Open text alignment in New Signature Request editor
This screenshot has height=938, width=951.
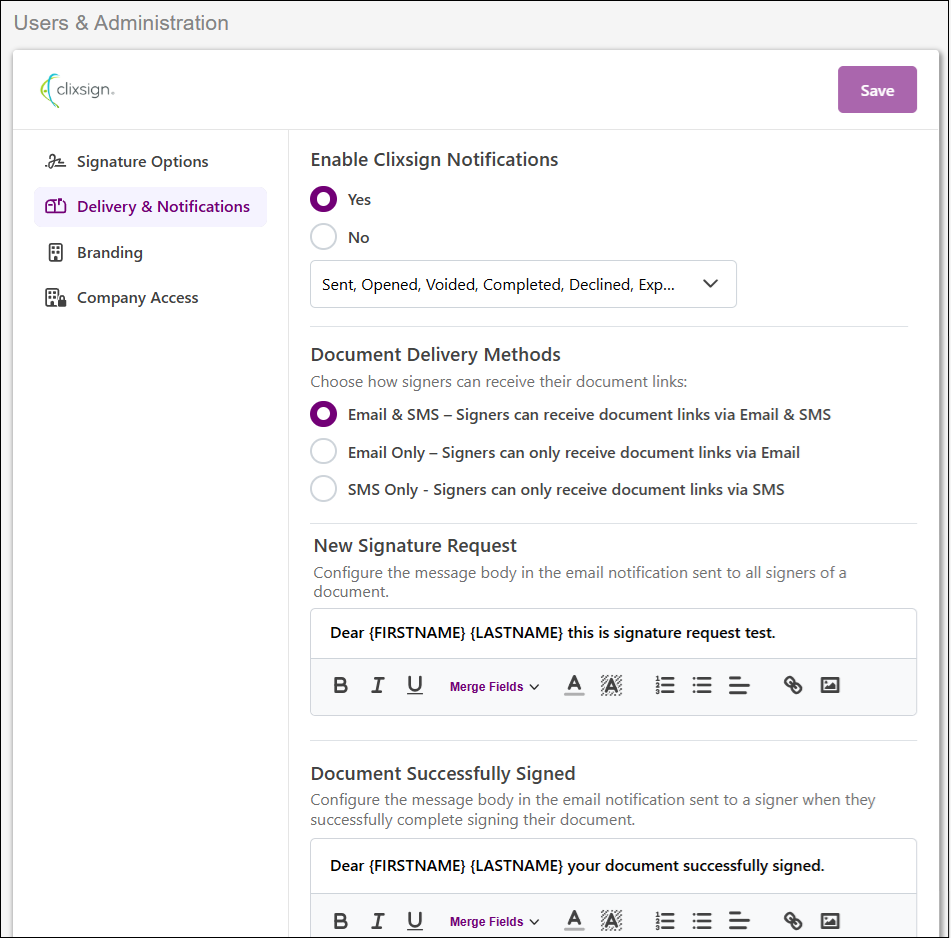[739, 685]
